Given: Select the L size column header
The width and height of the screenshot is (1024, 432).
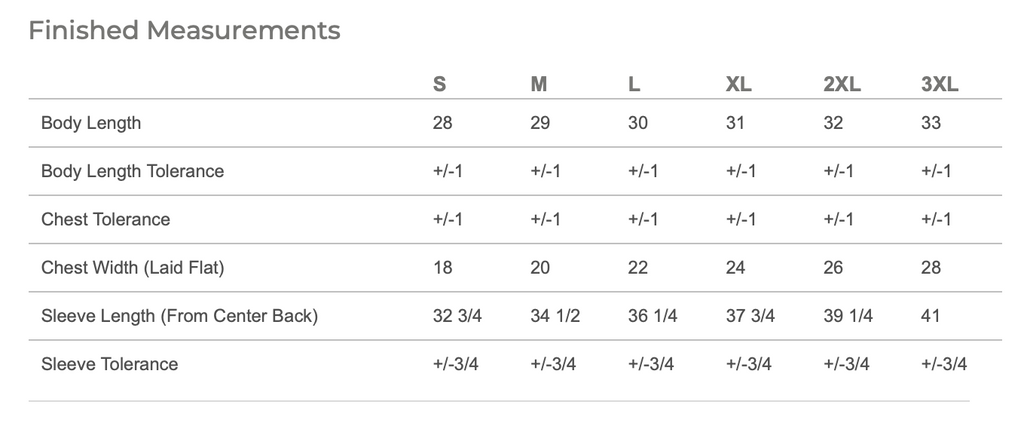Looking at the screenshot, I should pos(634,84).
